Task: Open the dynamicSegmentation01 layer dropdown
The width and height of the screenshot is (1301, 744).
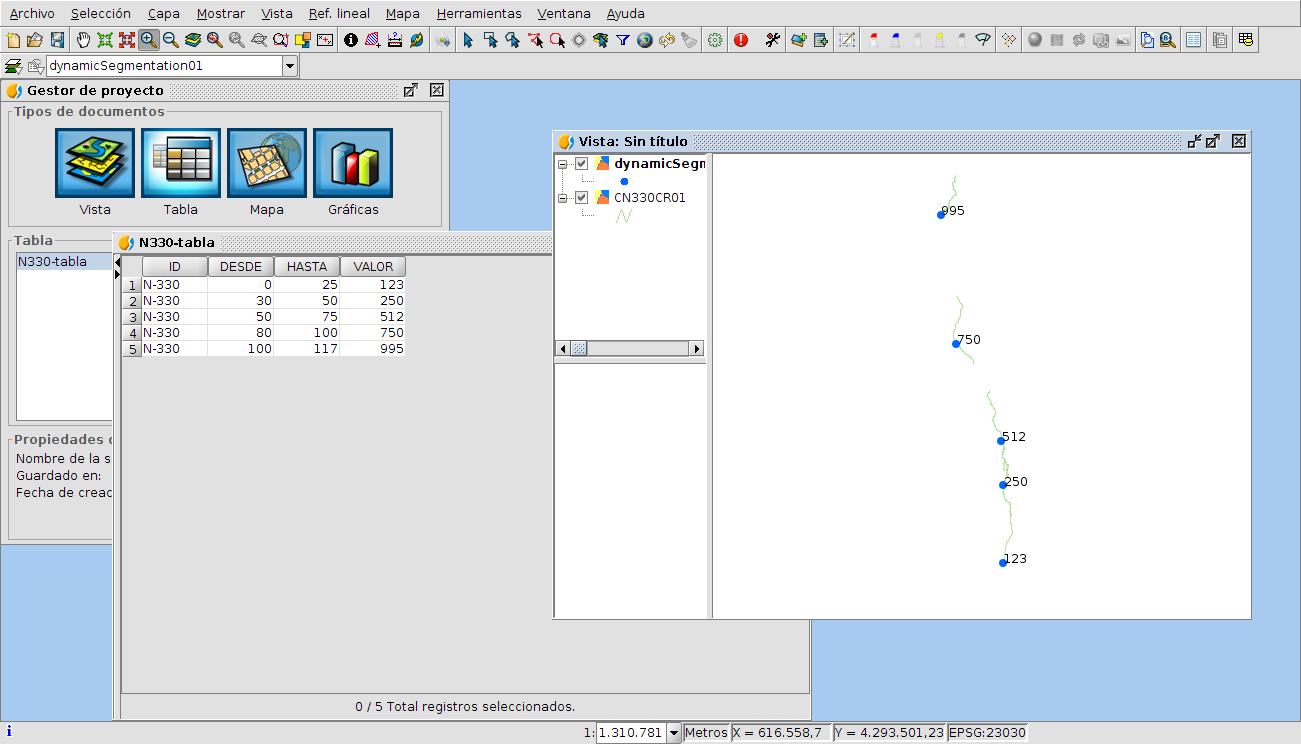Action: 290,66
